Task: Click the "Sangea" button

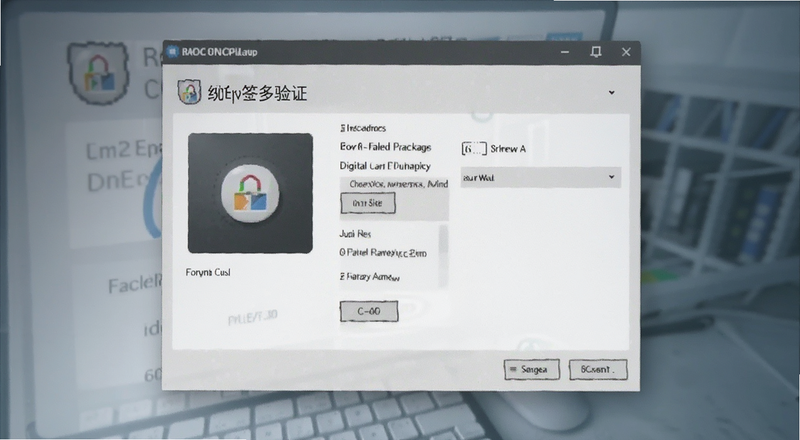Action: pyautogui.click(x=532, y=370)
